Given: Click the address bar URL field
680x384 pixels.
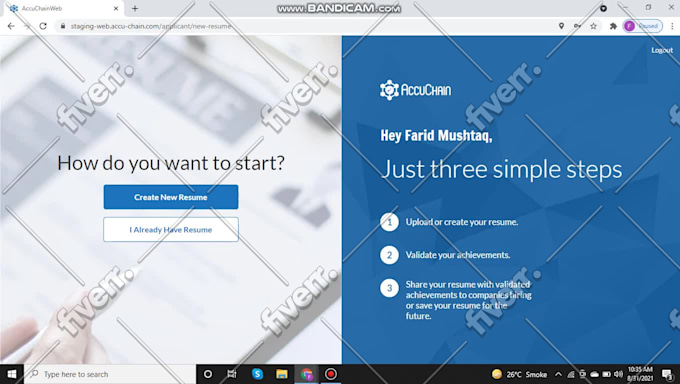Looking at the screenshot, I should 304,26.
